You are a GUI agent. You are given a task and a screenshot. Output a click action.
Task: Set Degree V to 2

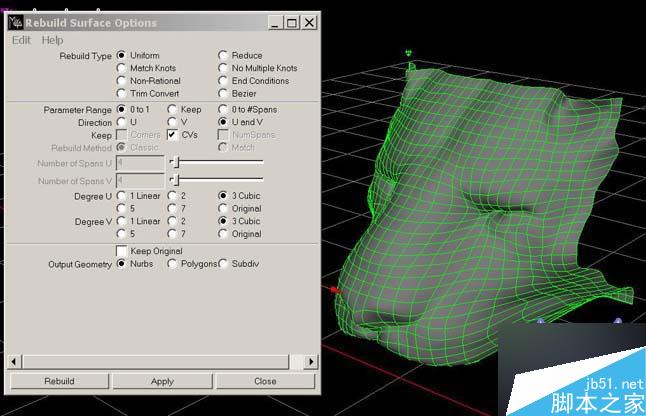172,221
